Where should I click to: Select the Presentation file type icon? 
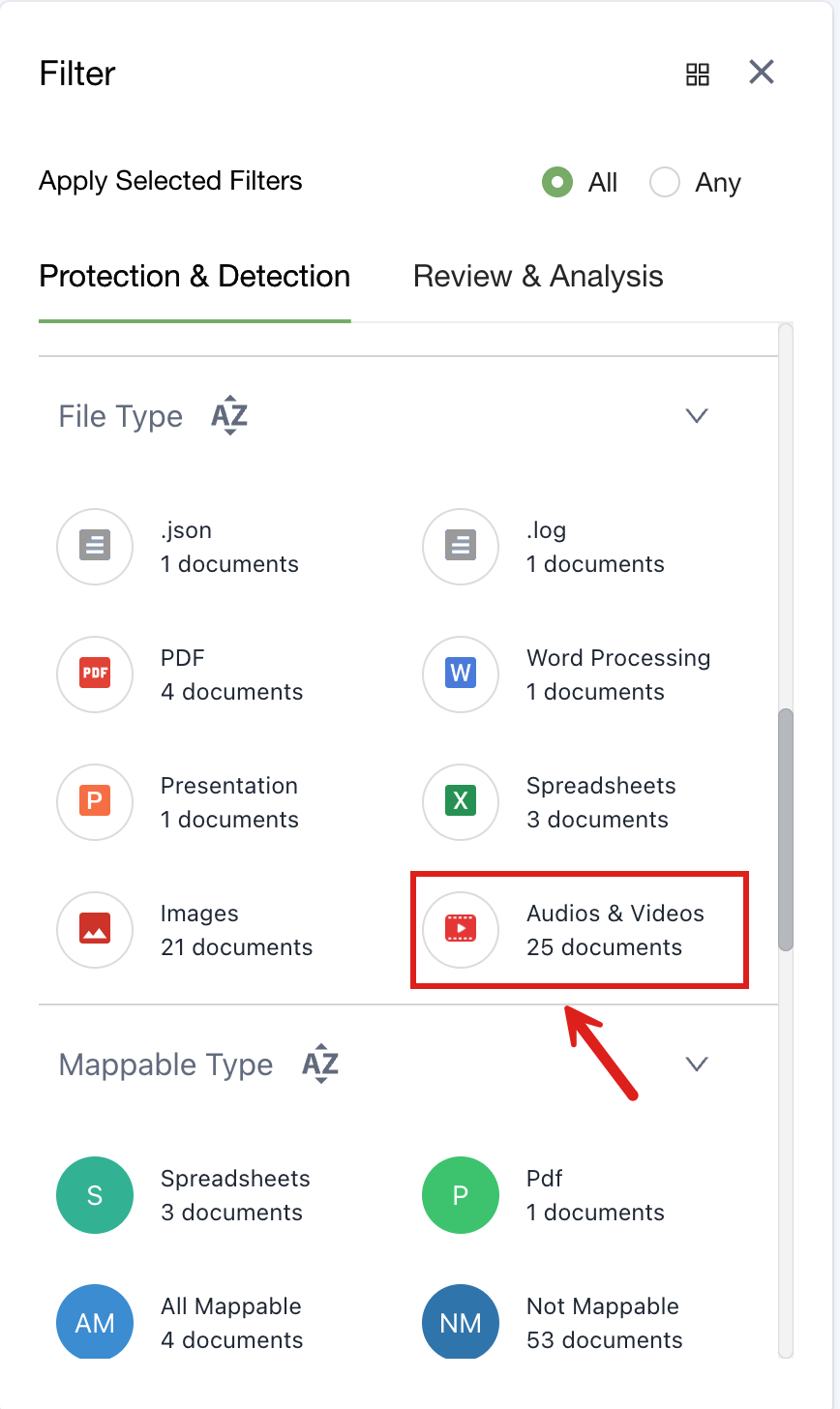tap(95, 802)
